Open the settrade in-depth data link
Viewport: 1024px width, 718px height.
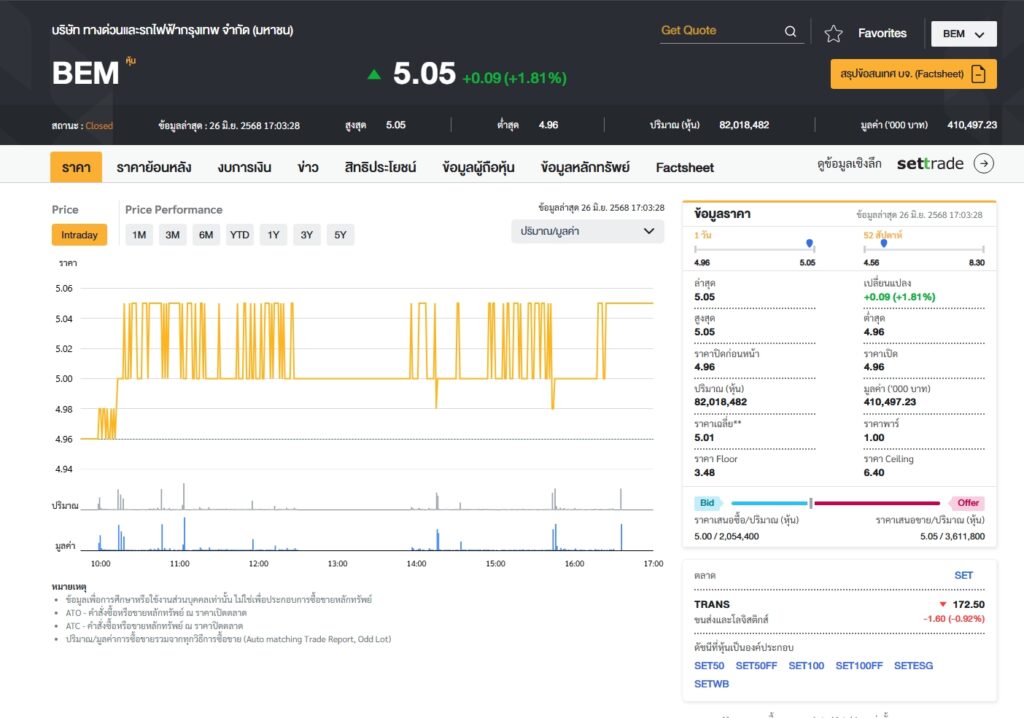905,163
